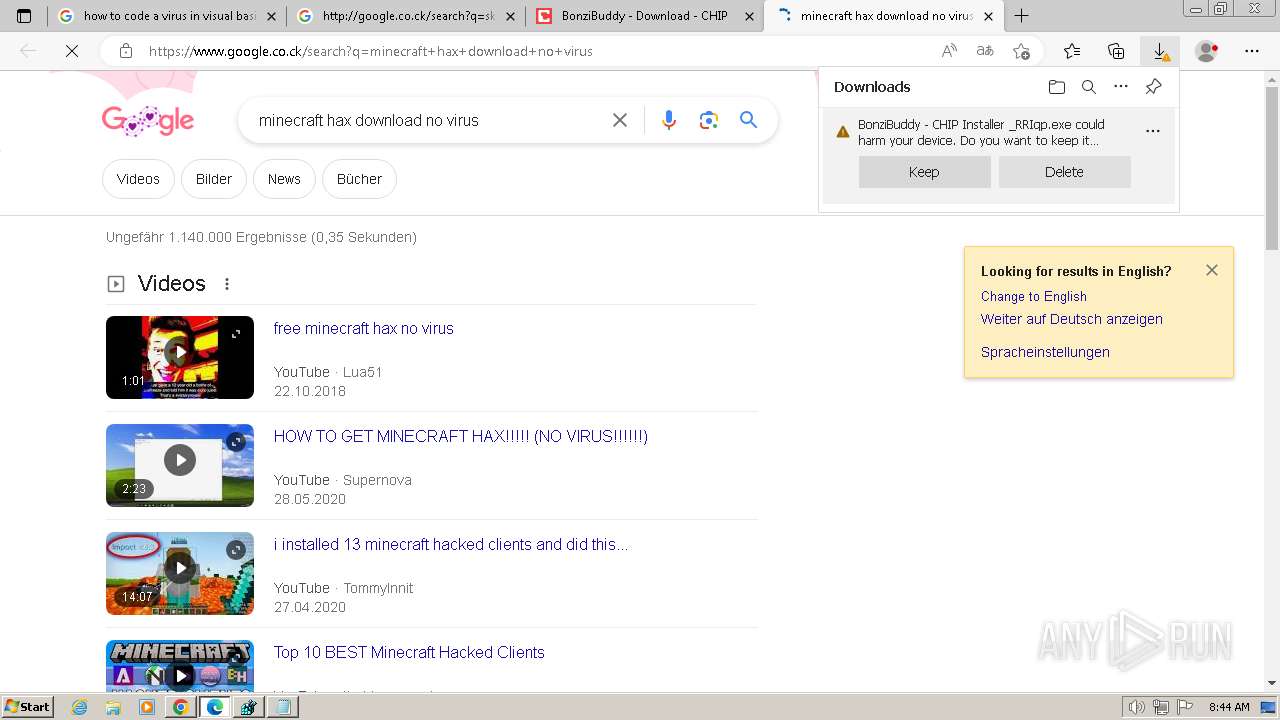Click the Google voice search microphone icon

[669, 120]
